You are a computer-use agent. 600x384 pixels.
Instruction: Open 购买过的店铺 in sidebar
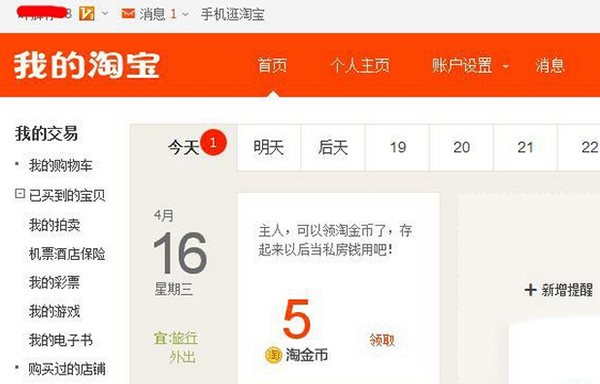tap(67, 369)
